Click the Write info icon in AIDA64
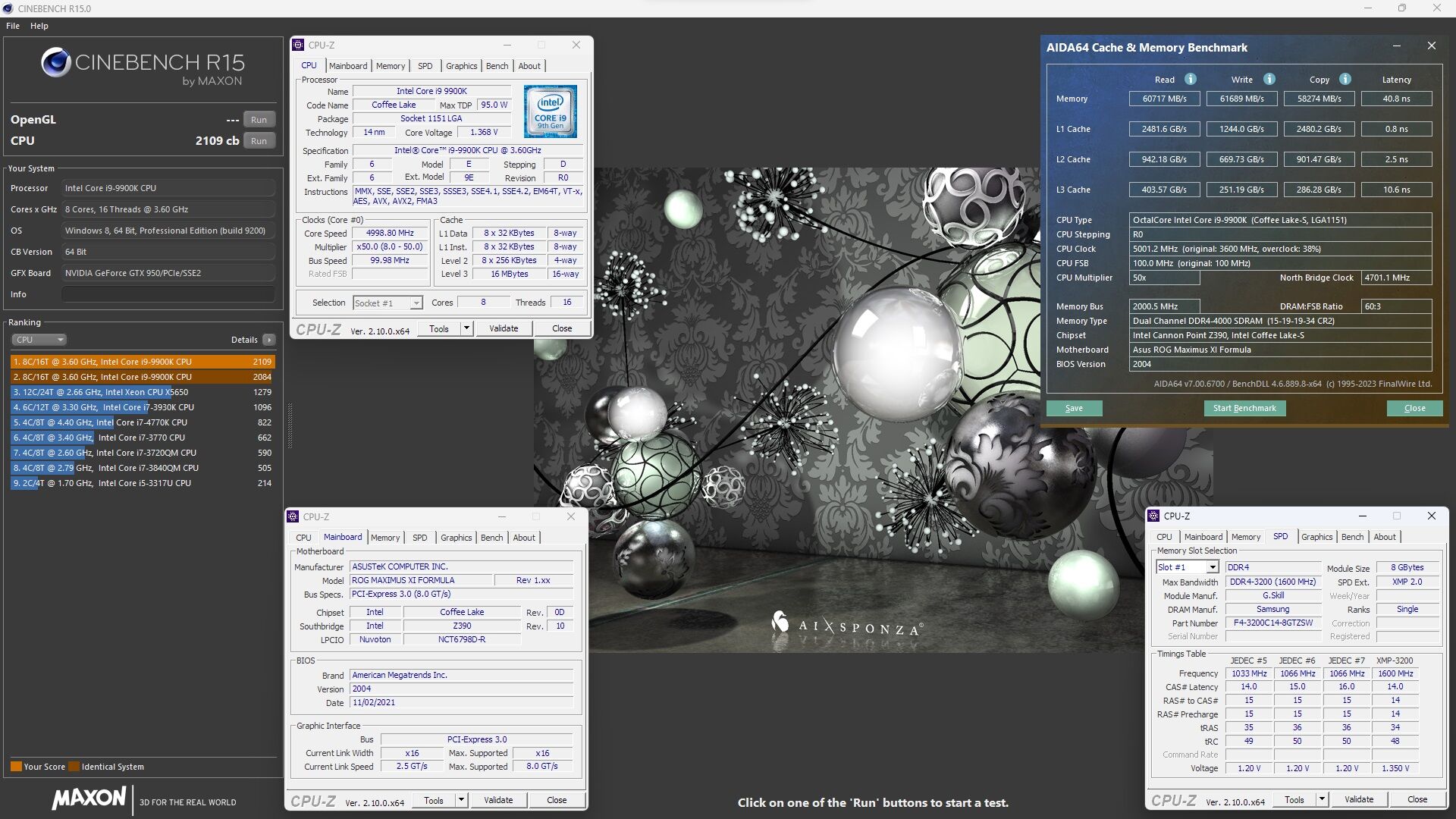 pyautogui.click(x=1269, y=79)
